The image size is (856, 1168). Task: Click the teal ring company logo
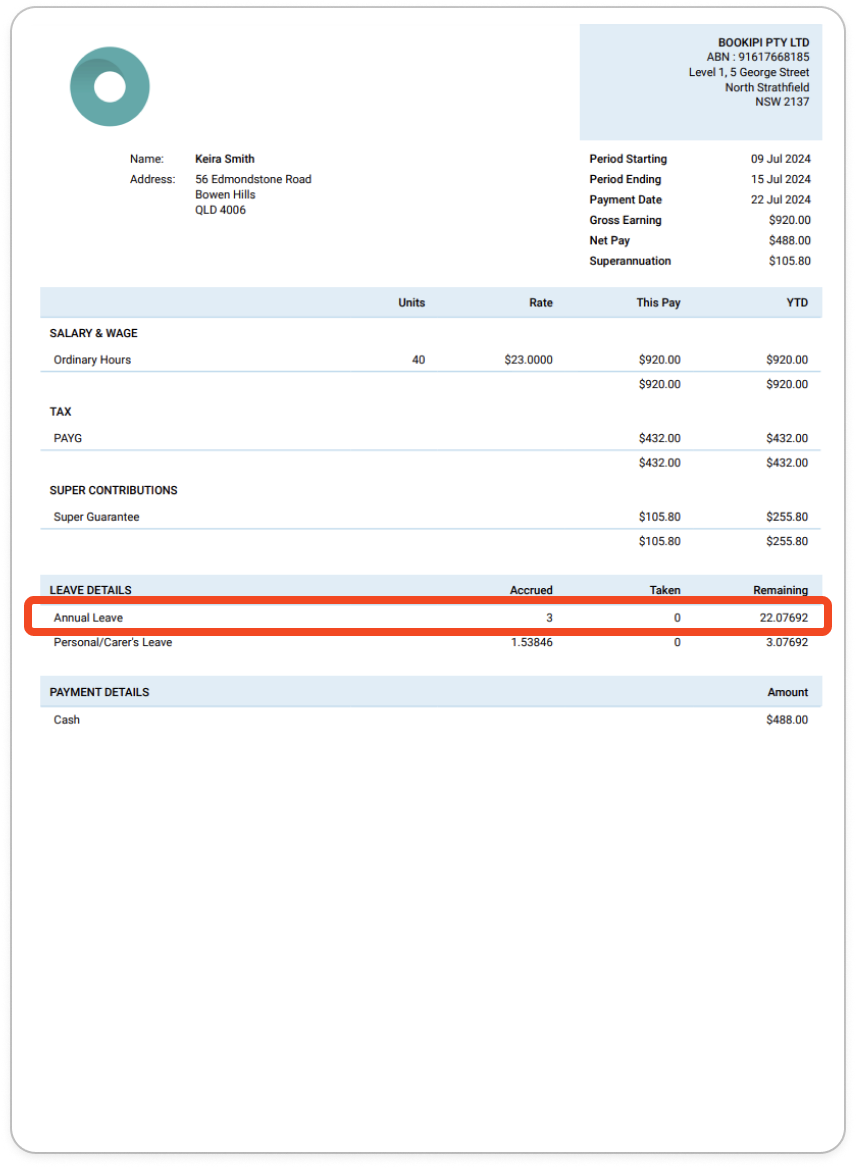click(110, 86)
